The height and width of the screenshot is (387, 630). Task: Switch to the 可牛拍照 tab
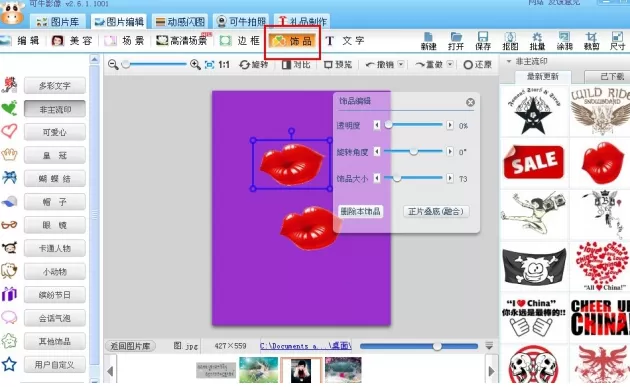241,22
